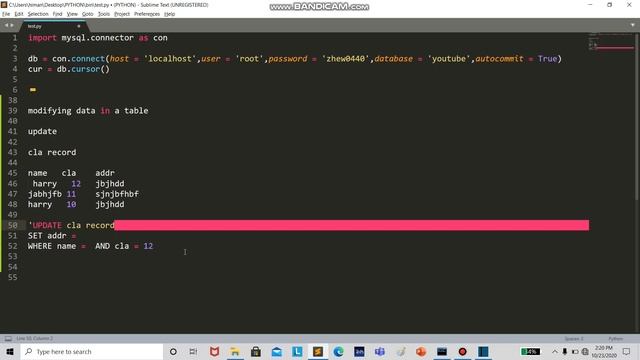Show hidden system tray icons

(x=555, y=351)
